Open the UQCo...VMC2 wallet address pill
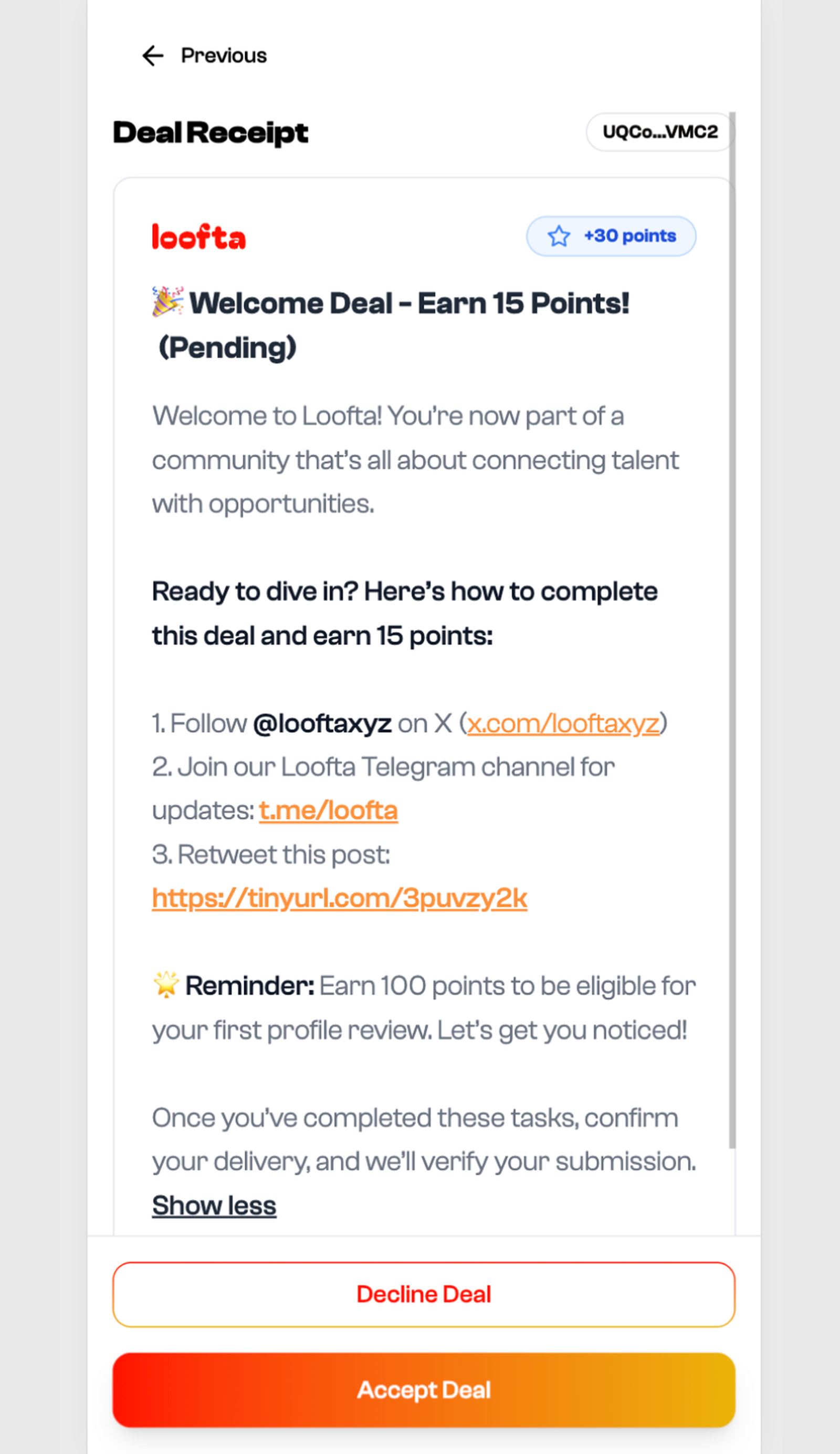 (659, 132)
